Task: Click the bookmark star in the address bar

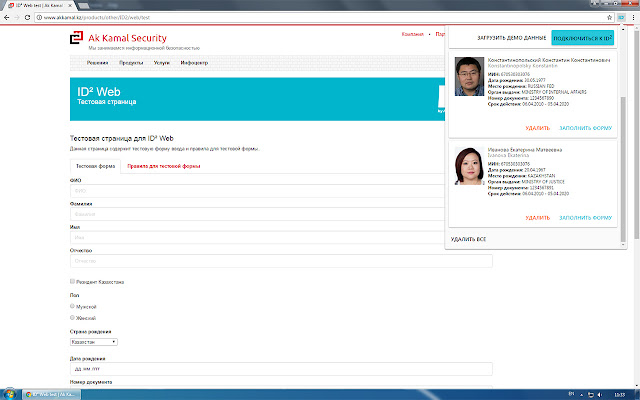Action: (x=609, y=18)
